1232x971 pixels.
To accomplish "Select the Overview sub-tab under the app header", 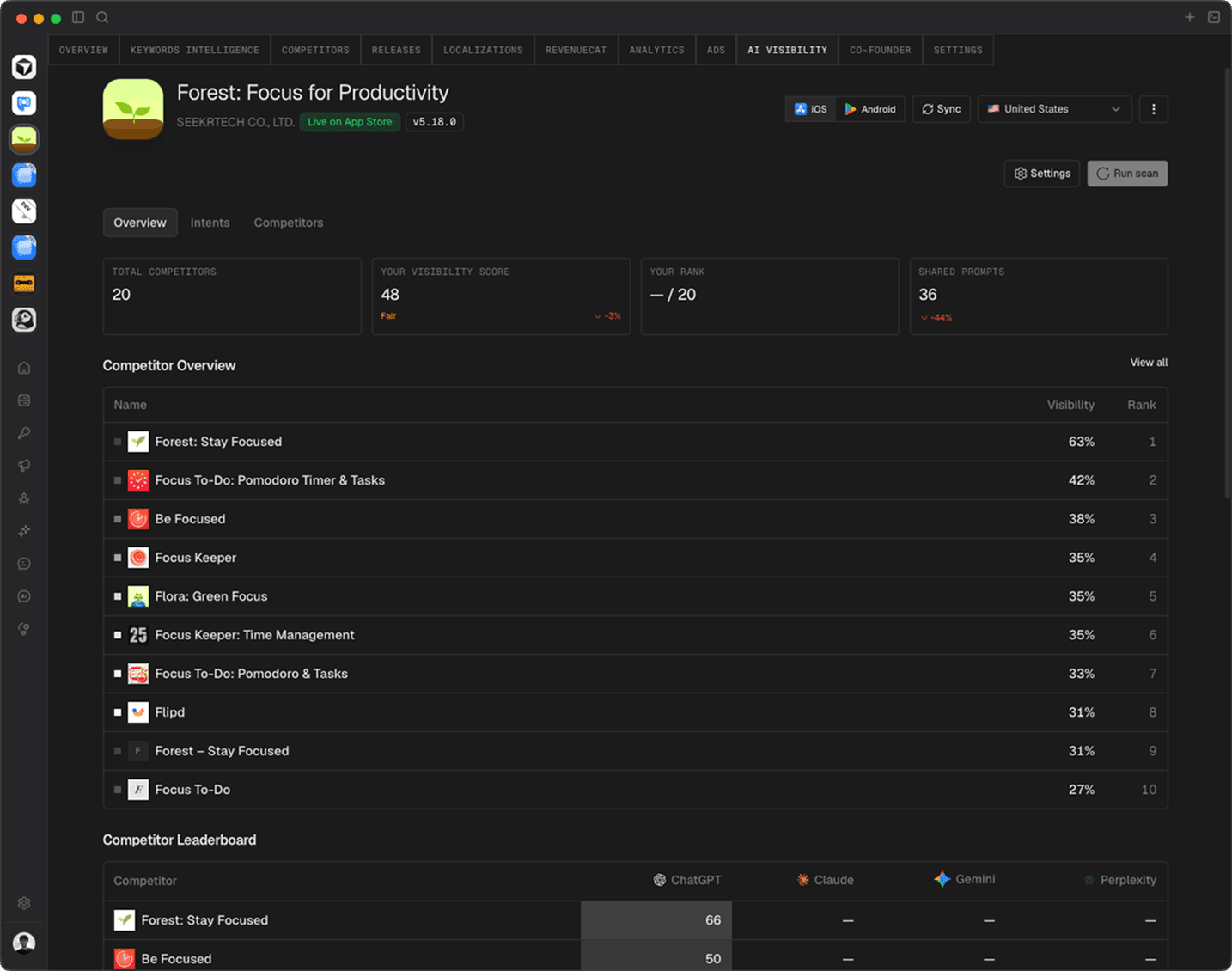I will 140,223.
